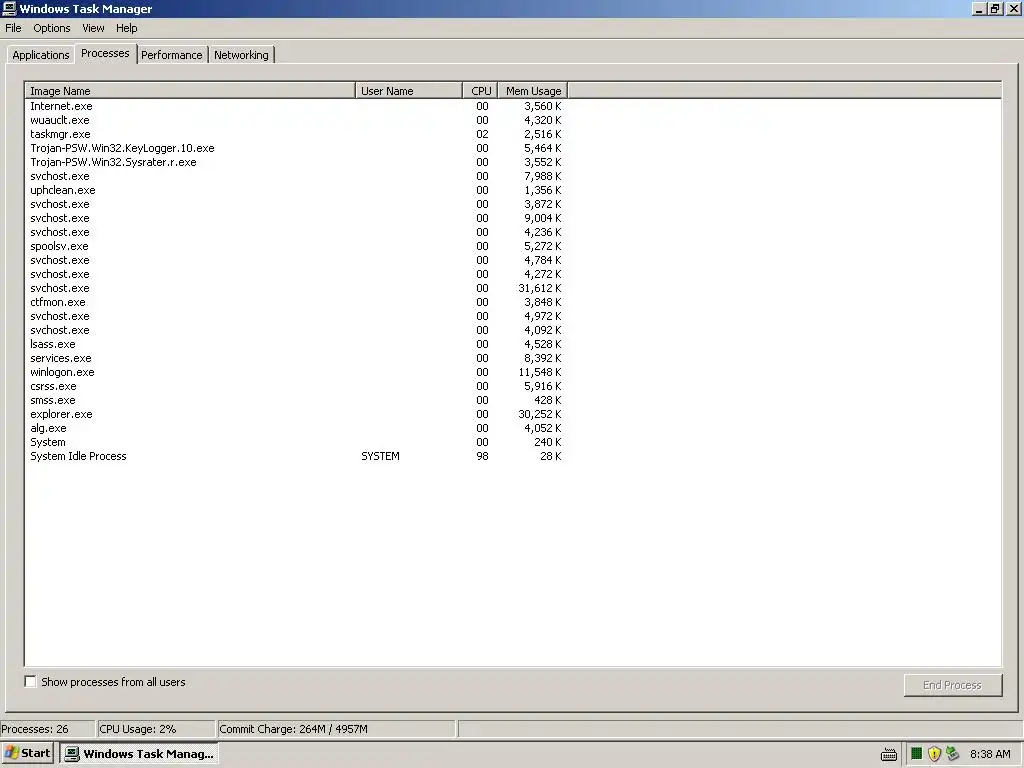Screen dimensions: 1024x768
Task: Restore down the Task Manager window
Action: coord(995,8)
